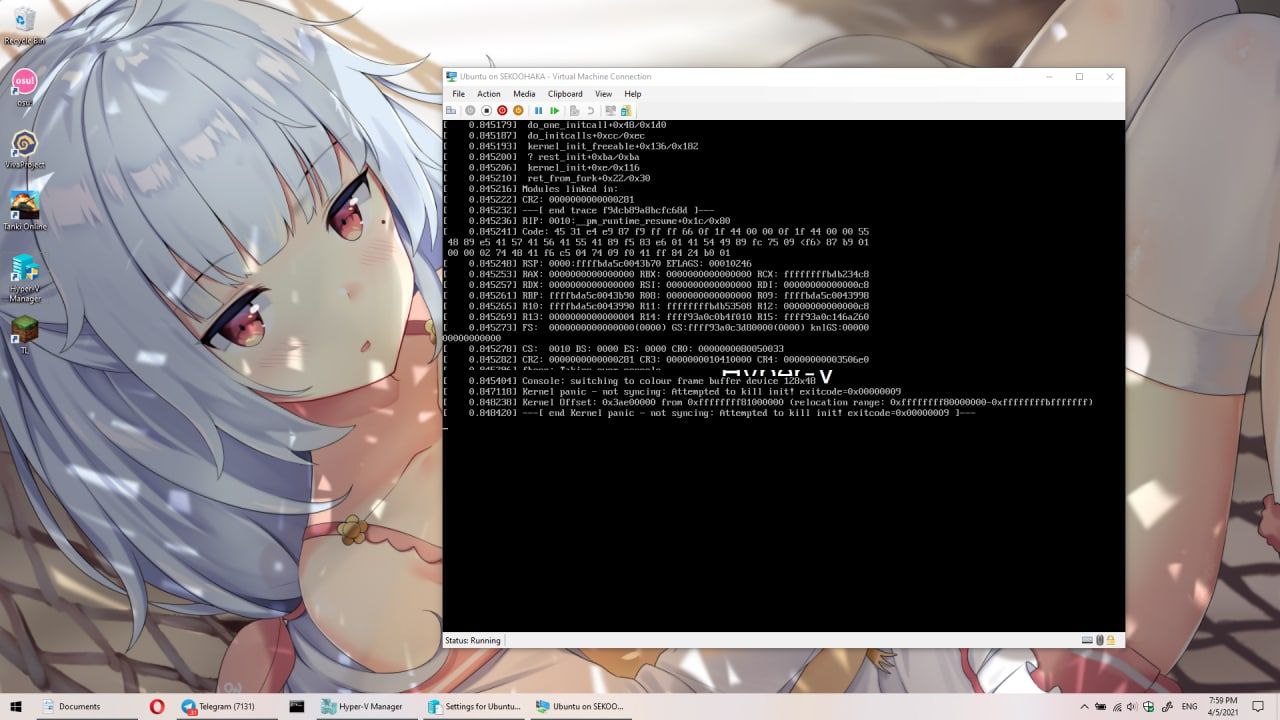
Task: Click the Checkpoint toolbar icon
Action: tap(574, 110)
